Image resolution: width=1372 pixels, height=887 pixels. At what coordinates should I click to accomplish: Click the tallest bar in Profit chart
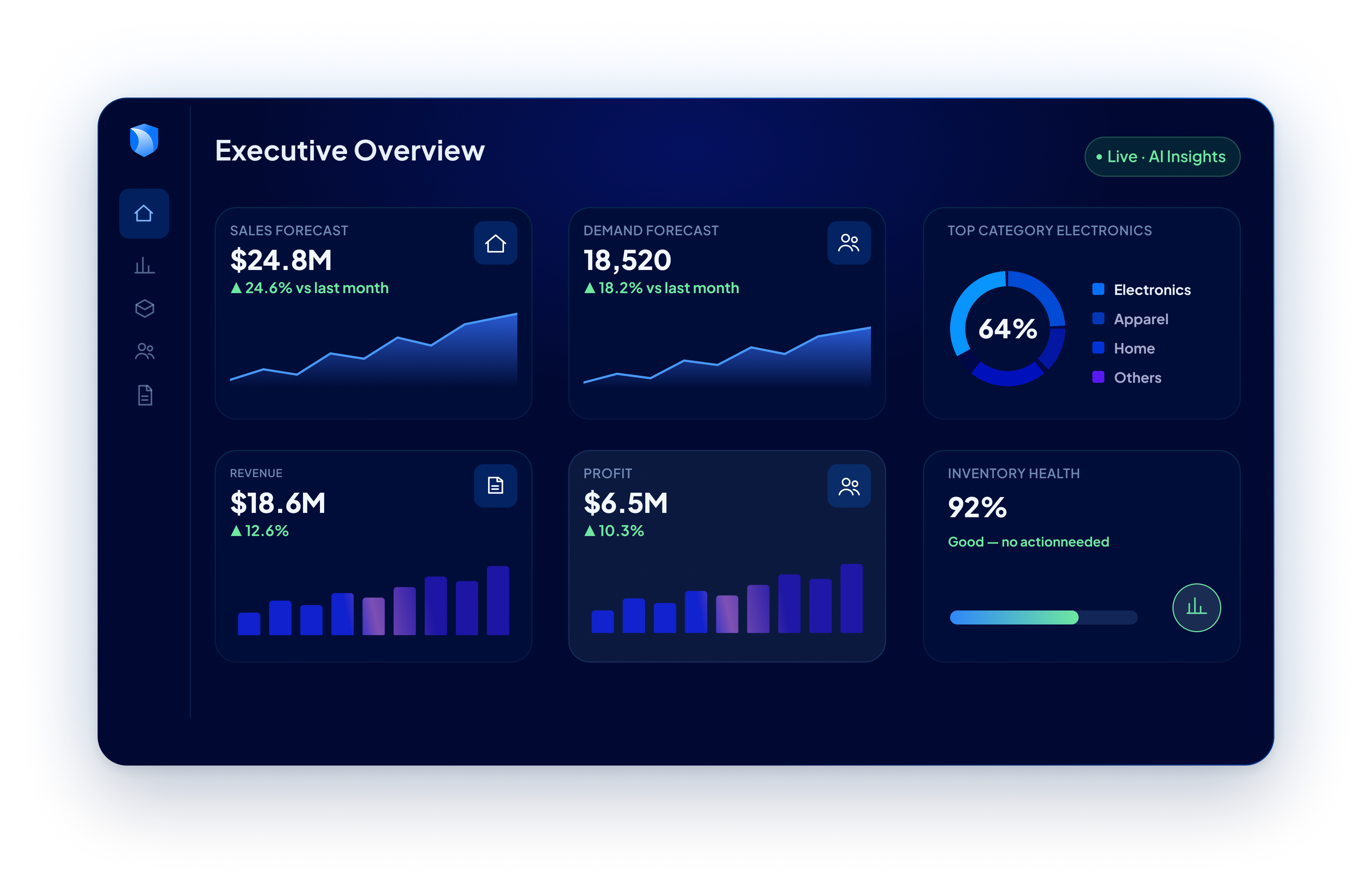851,599
